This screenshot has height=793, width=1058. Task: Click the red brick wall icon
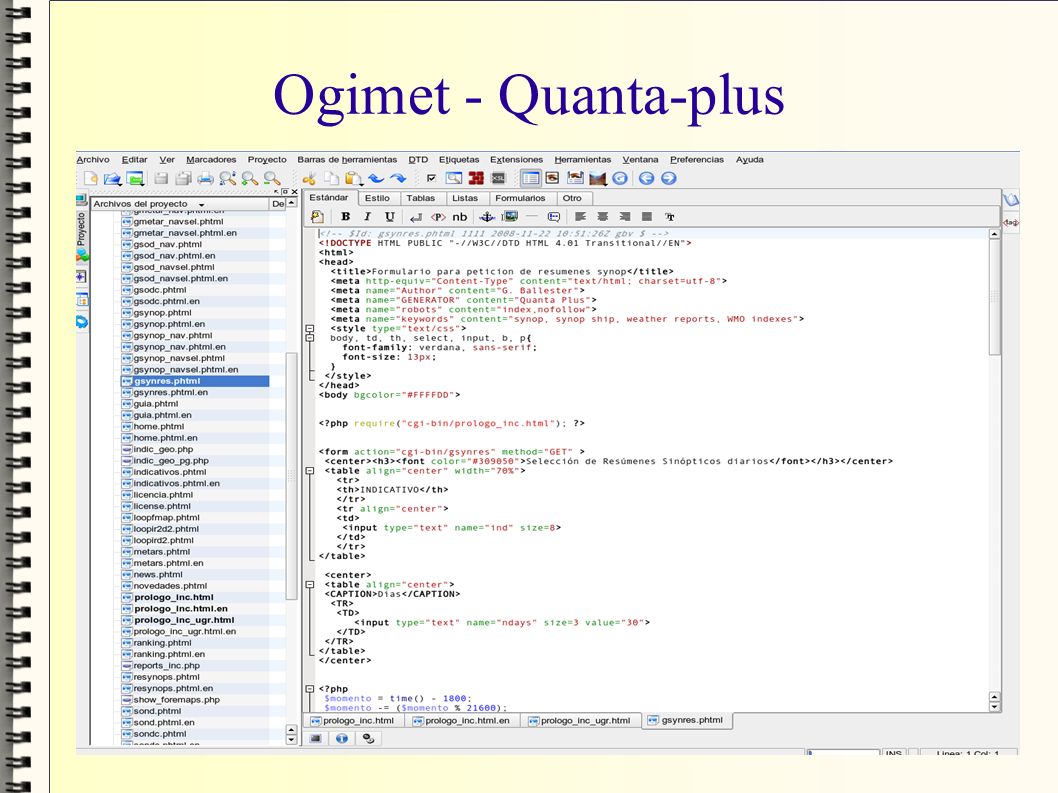pyautogui.click(x=476, y=178)
